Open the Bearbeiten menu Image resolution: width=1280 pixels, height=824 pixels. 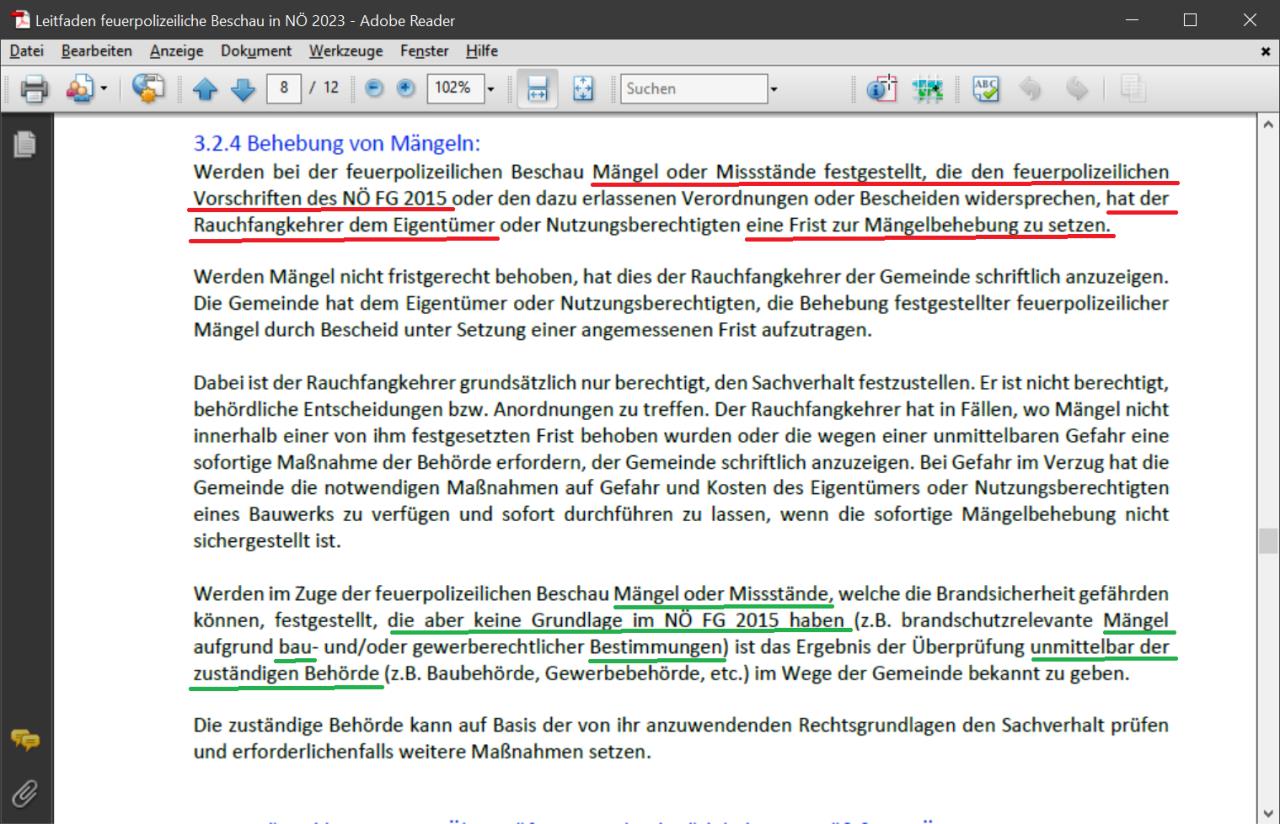click(96, 51)
